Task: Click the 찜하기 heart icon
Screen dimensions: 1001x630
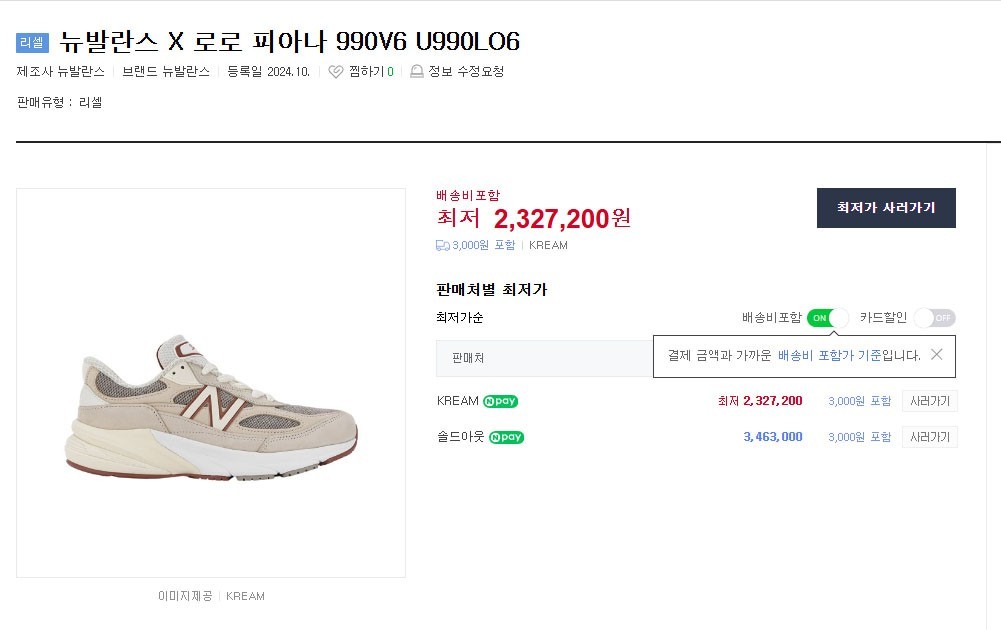Action: 336,72
